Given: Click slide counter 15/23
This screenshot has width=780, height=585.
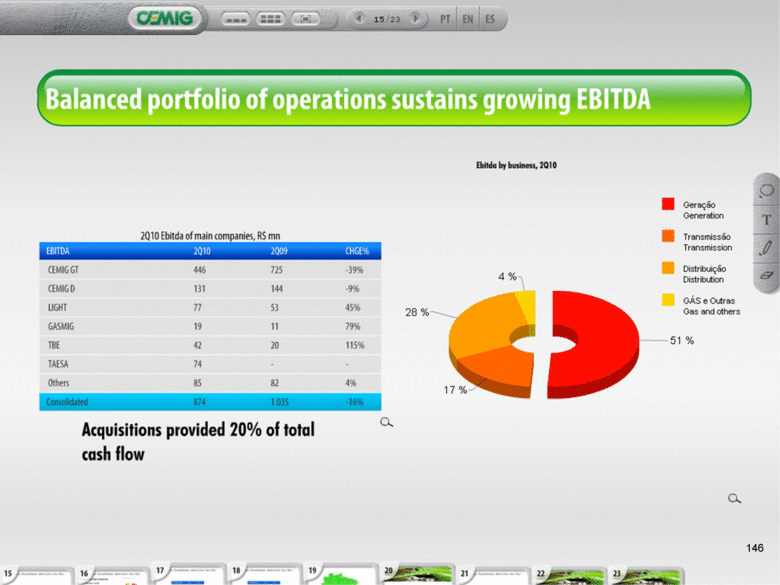Looking at the screenshot, I should point(387,19).
